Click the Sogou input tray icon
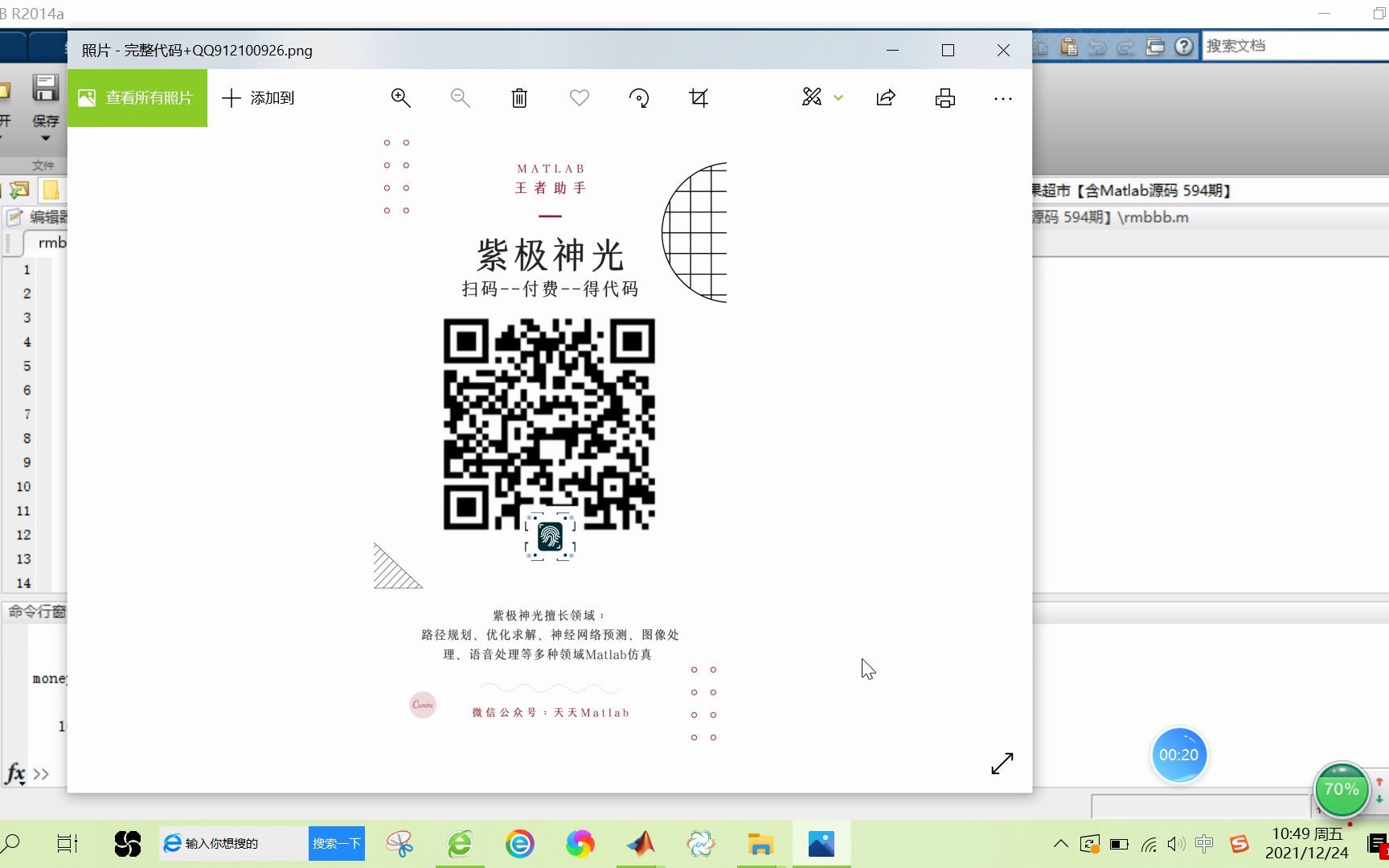 point(1239,844)
